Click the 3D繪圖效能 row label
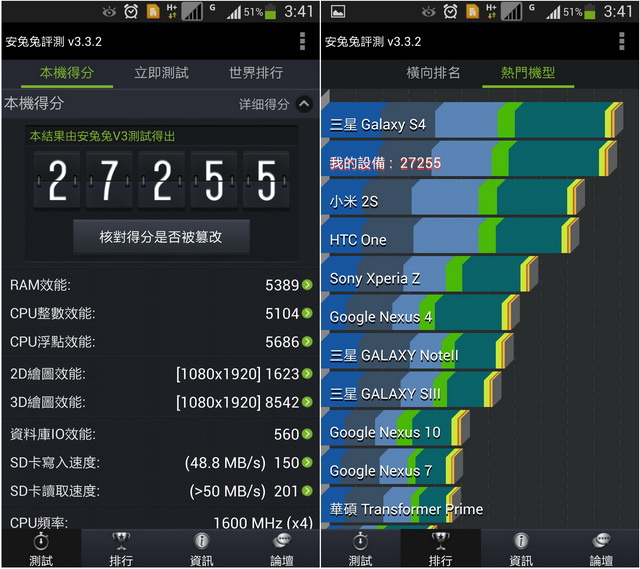This screenshot has width=640, height=569. click(x=48, y=402)
